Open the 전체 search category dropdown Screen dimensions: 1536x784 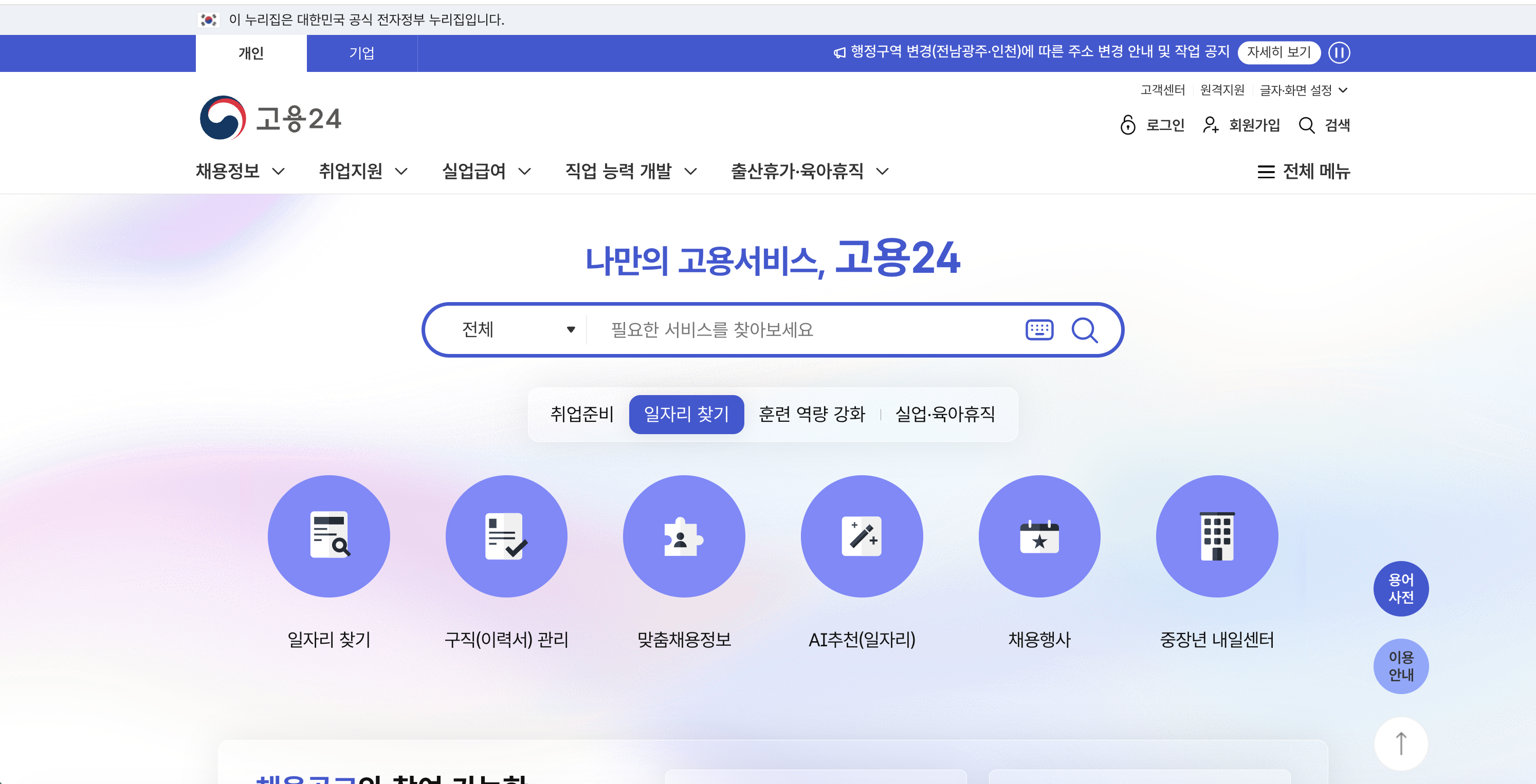518,329
